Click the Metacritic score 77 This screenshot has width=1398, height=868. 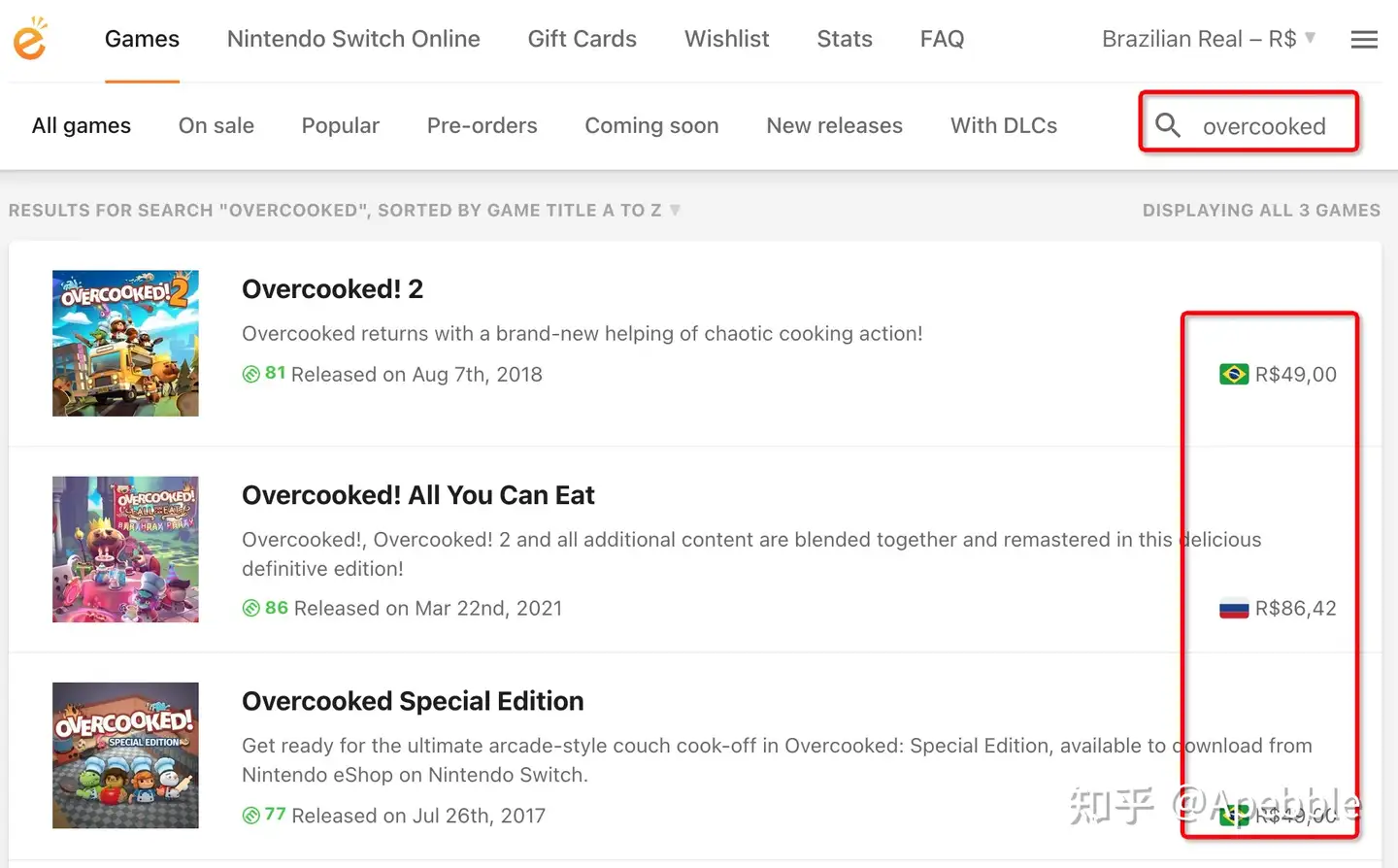click(276, 814)
